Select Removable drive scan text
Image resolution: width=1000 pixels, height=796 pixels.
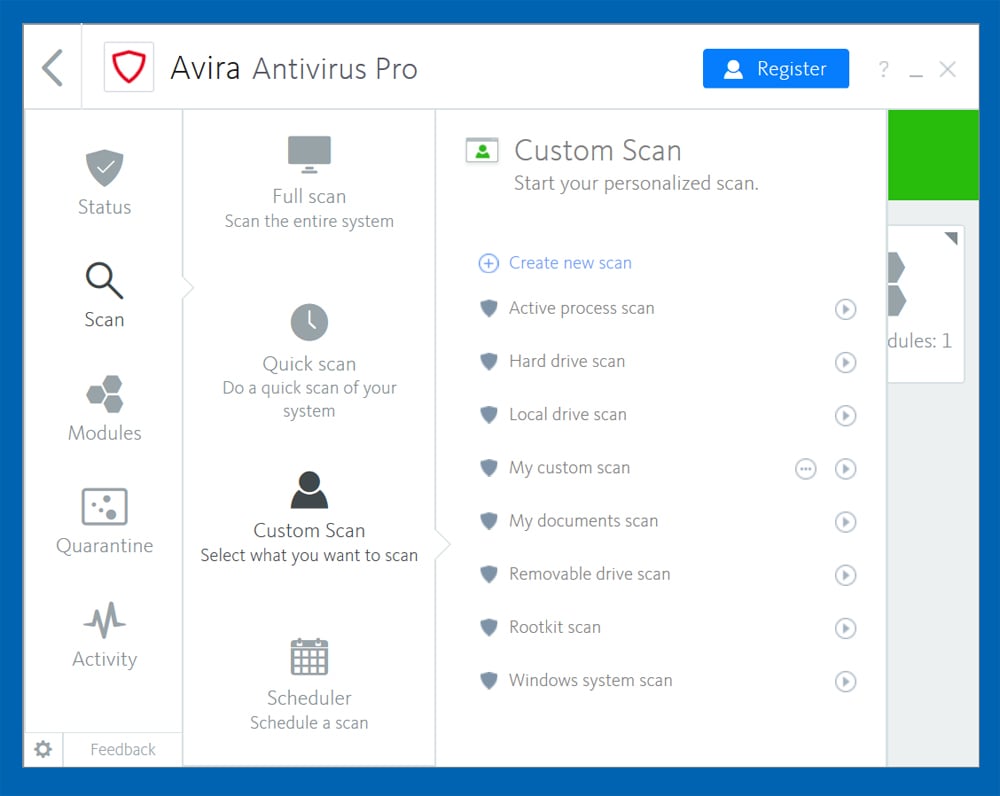(589, 574)
